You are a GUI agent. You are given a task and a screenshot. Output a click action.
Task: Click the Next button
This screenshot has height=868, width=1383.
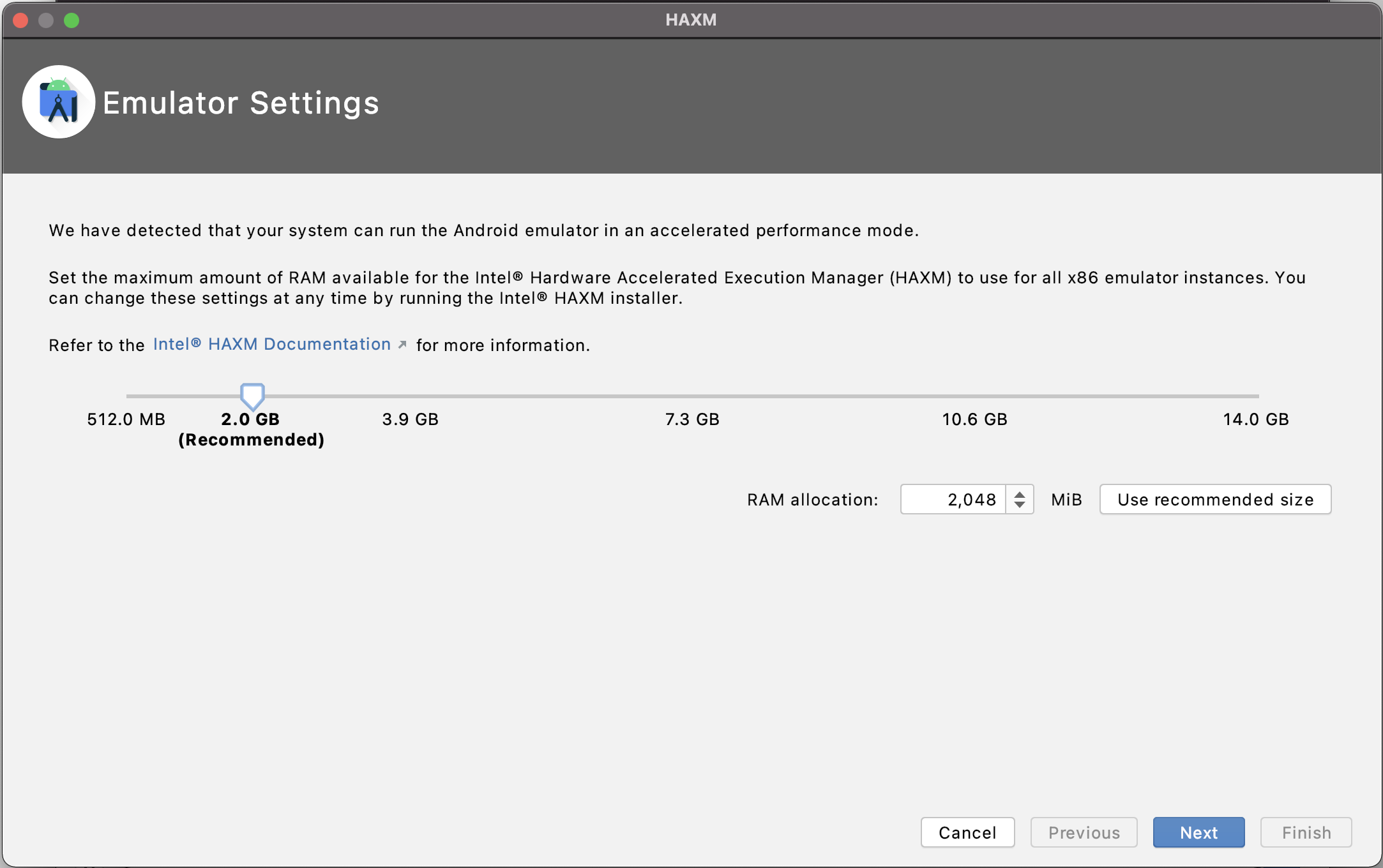pyautogui.click(x=1198, y=832)
